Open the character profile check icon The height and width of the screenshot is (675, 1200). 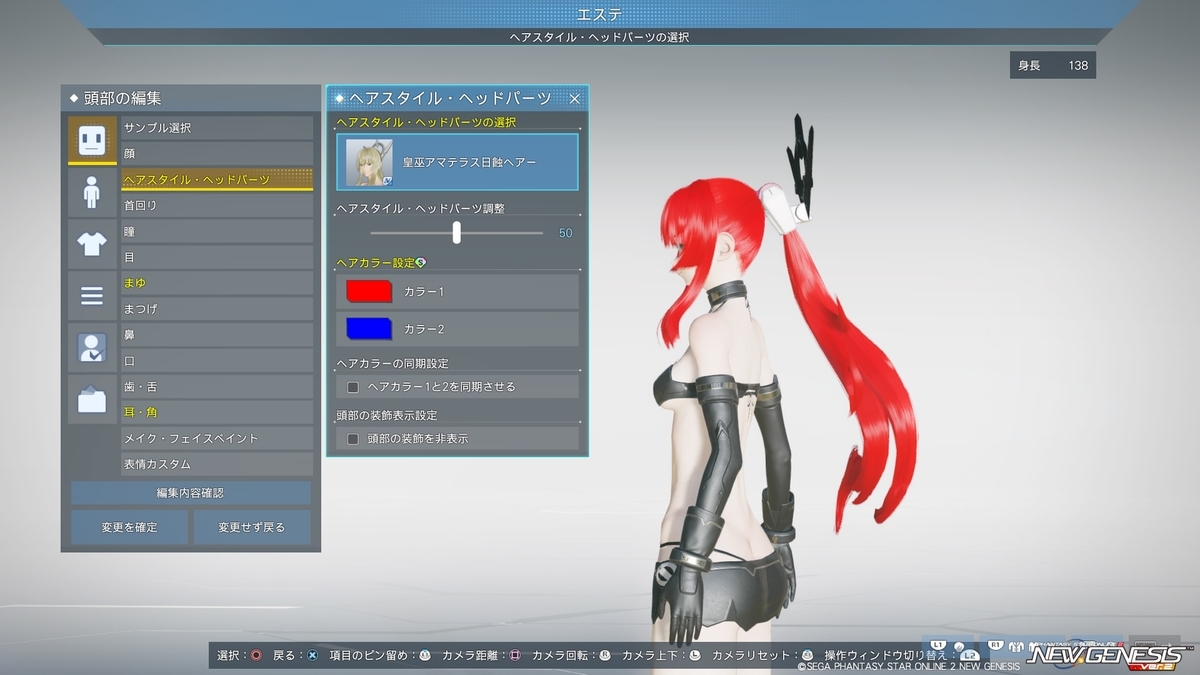(92, 348)
